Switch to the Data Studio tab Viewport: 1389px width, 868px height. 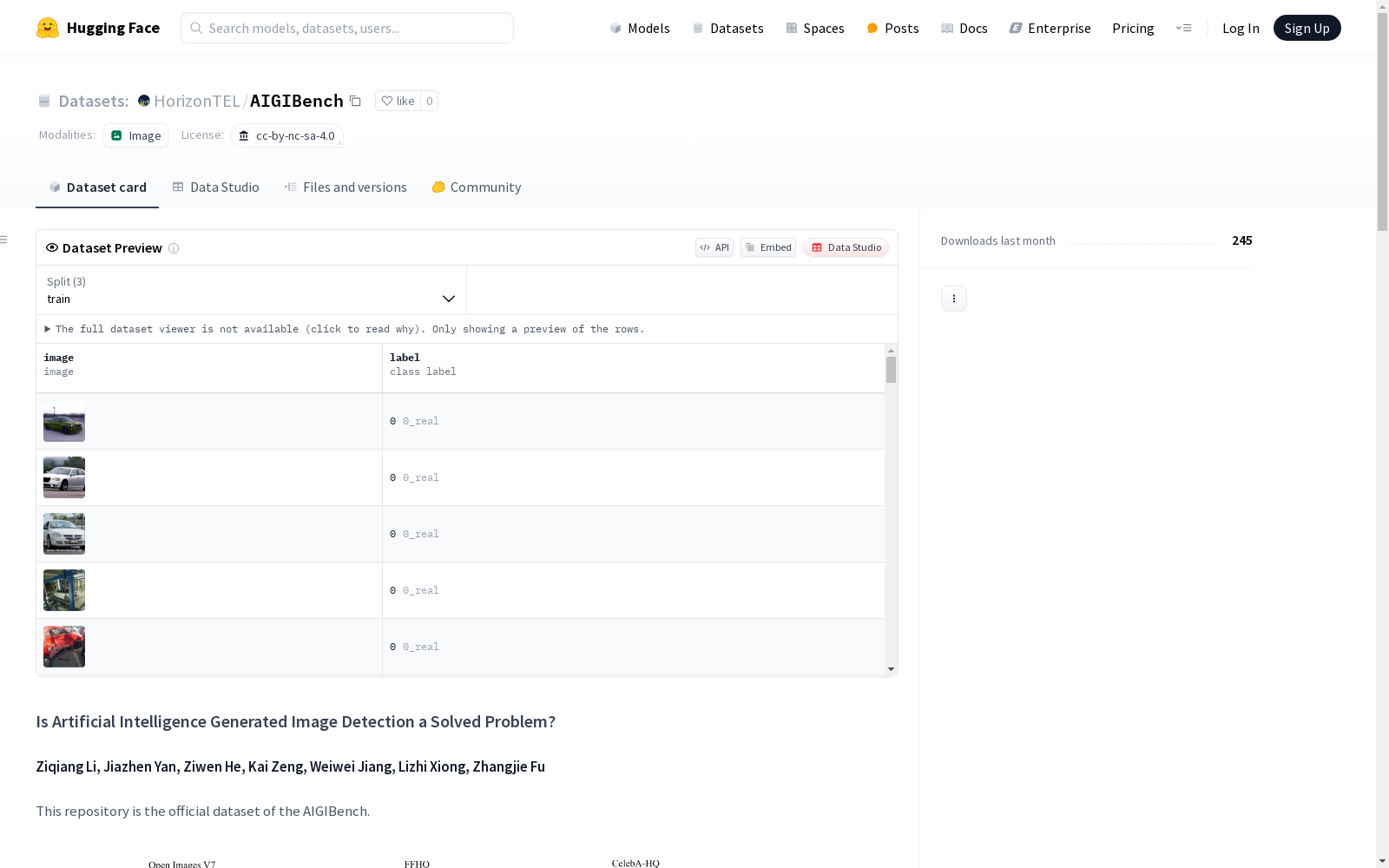(x=215, y=187)
